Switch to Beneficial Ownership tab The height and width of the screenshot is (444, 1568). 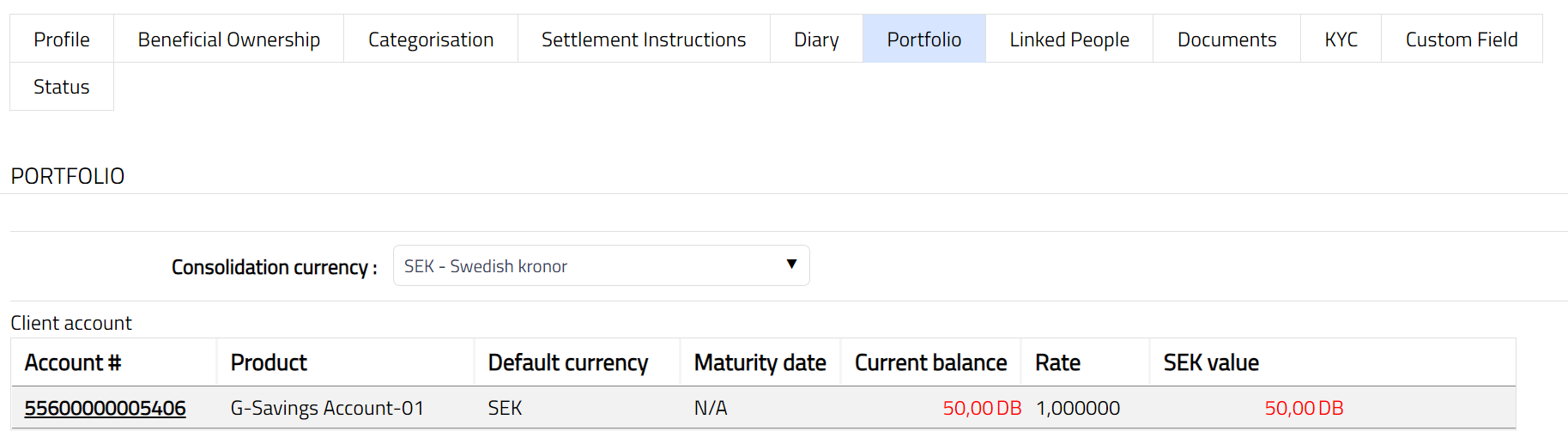[228, 40]
